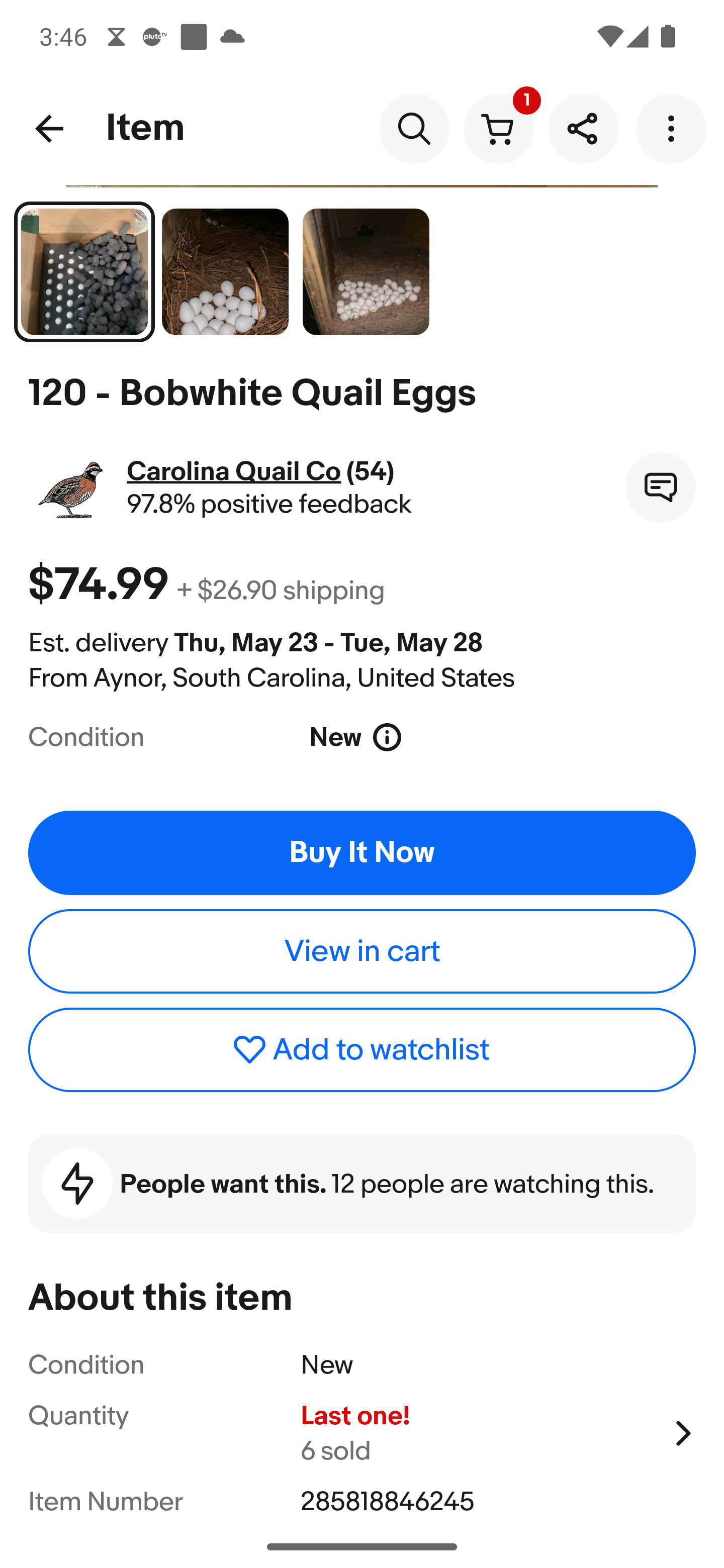This screenshot has height=1568, width=724.
Task: Tap the contact seller message icon
Action: (660, 487)
